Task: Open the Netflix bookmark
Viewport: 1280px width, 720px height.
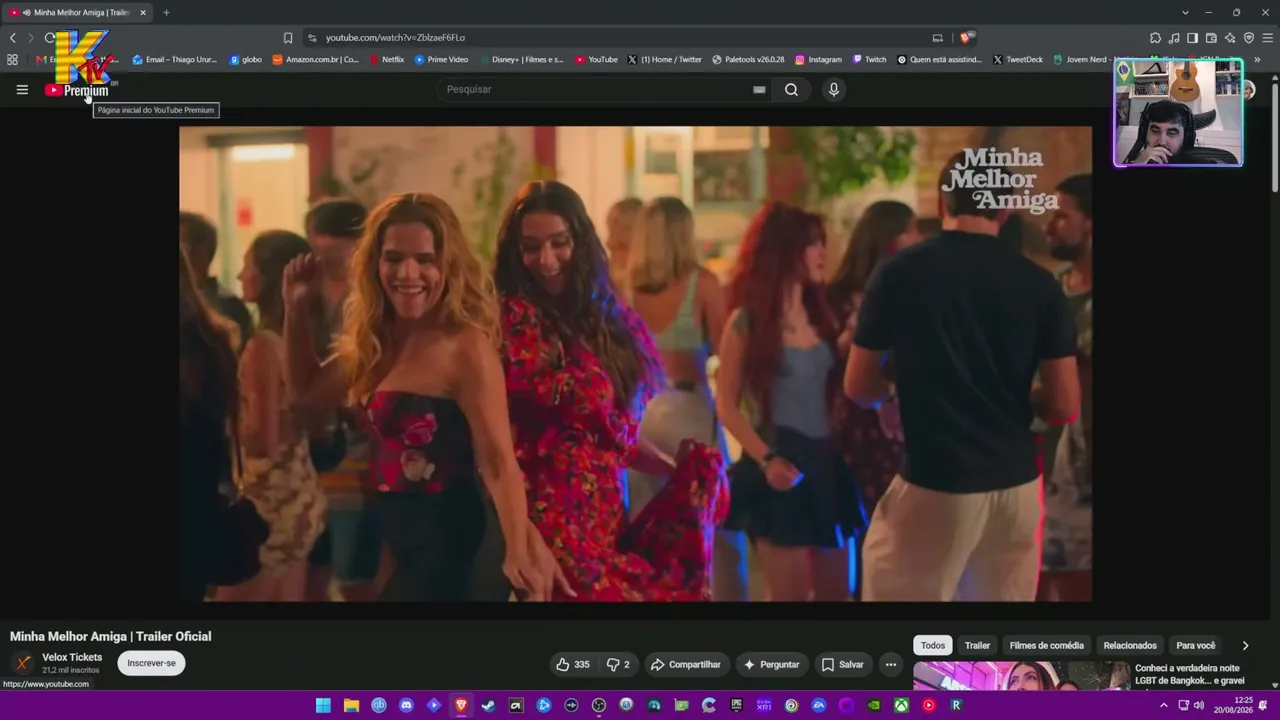Action: pos(386,60)
